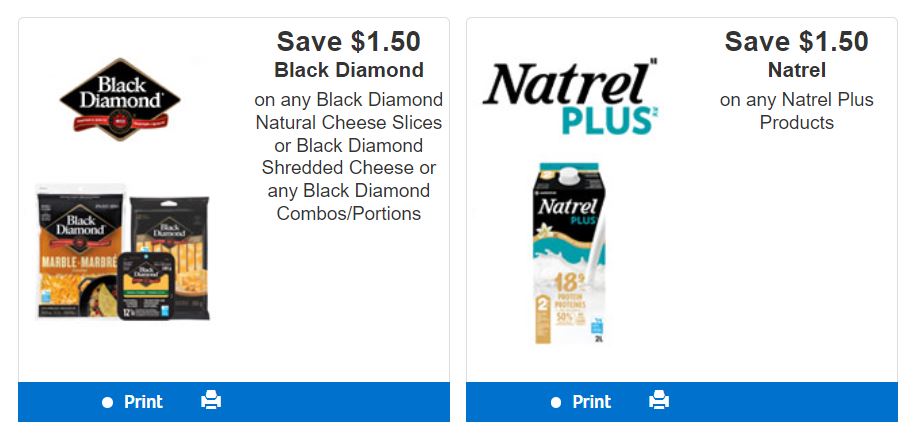Click the Natural Cheese Slices offer description
This screenshot has height=442, width=913.
(x=349, y=156)
